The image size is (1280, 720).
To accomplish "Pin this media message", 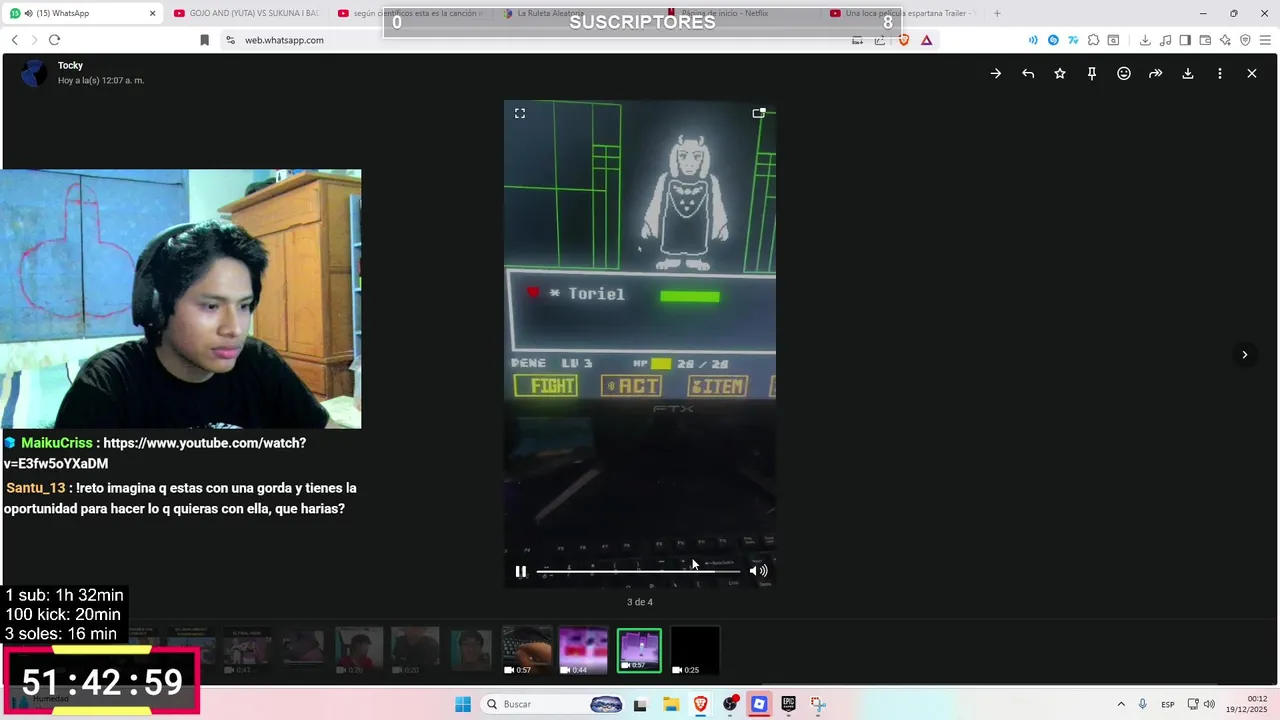I will [1092, 73].
